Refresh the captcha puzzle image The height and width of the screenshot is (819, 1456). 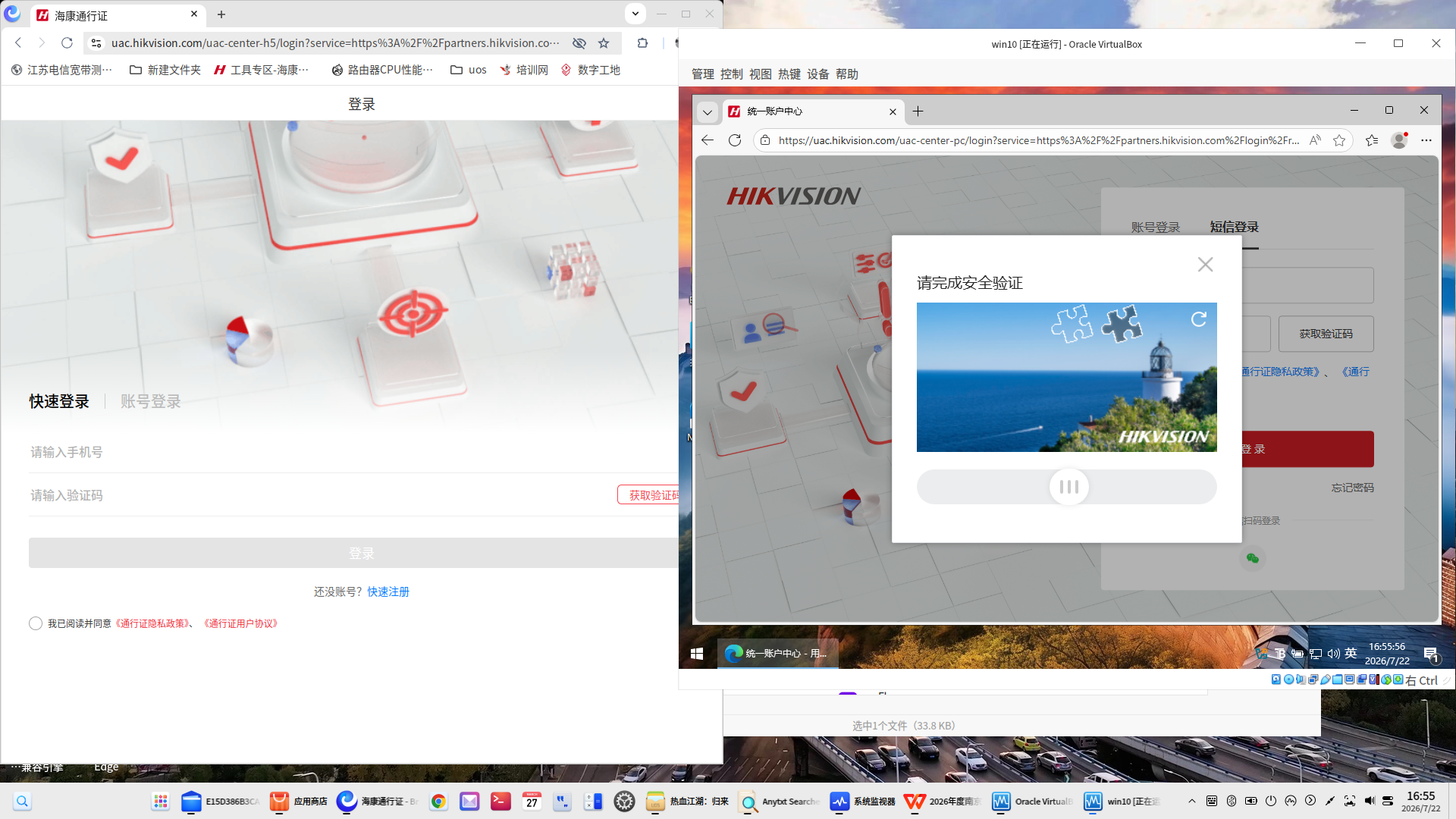(x=1199, y=319)
